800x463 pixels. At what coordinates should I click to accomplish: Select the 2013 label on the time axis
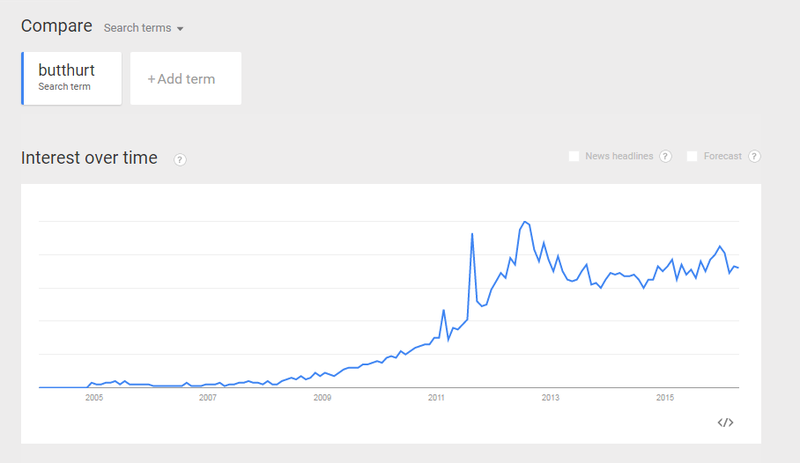click(x=550, y=398)
